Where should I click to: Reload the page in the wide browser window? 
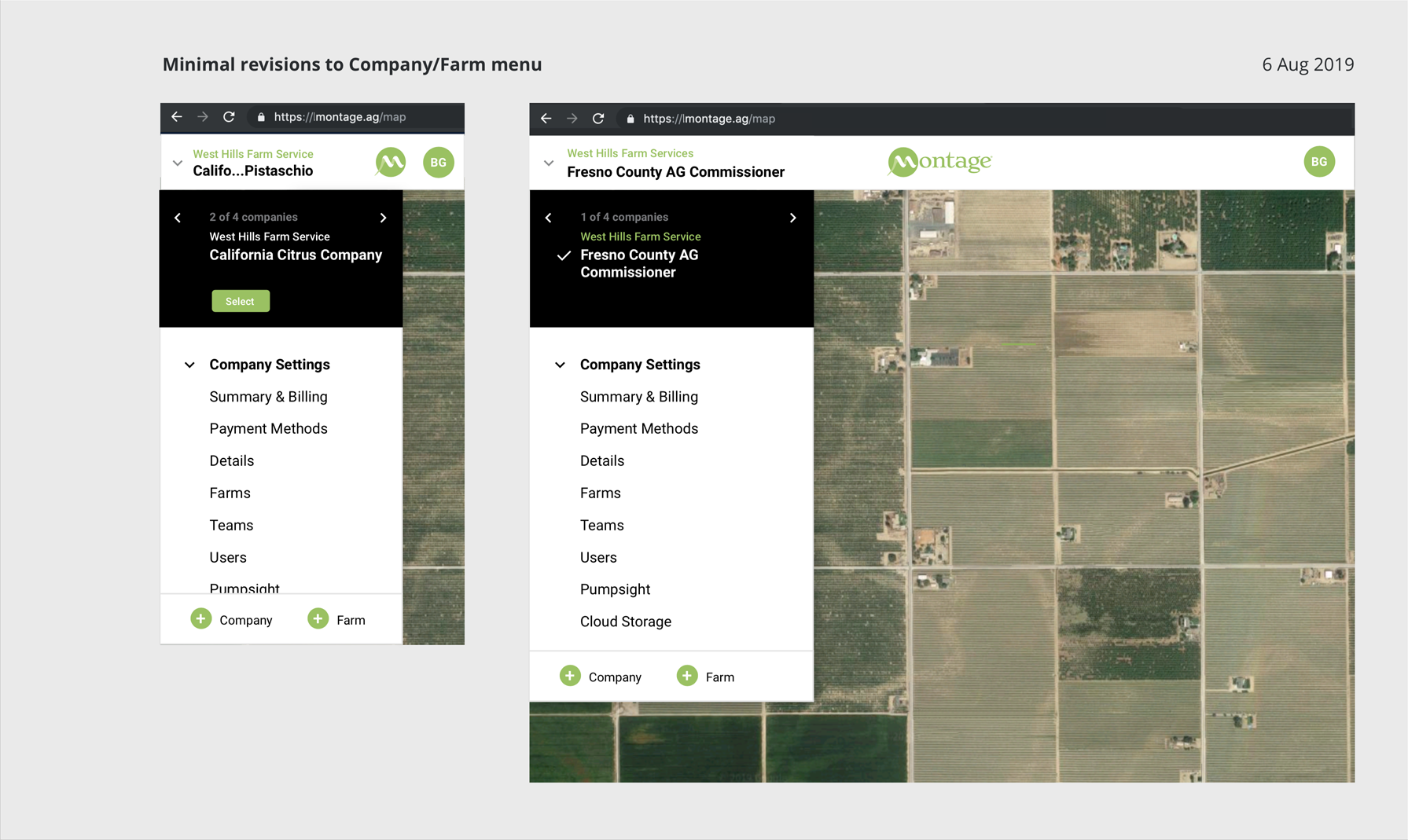click(598, 119)
